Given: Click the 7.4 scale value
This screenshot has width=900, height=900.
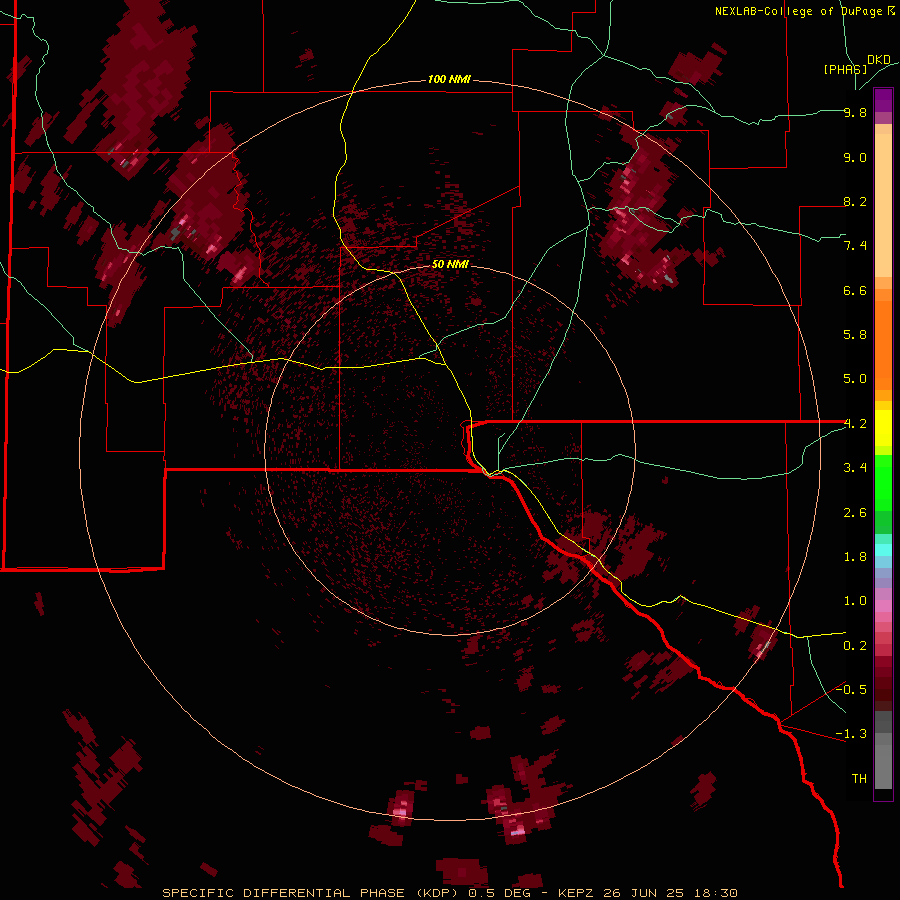Looking at the screenshot, I should (x=855, y=246).
